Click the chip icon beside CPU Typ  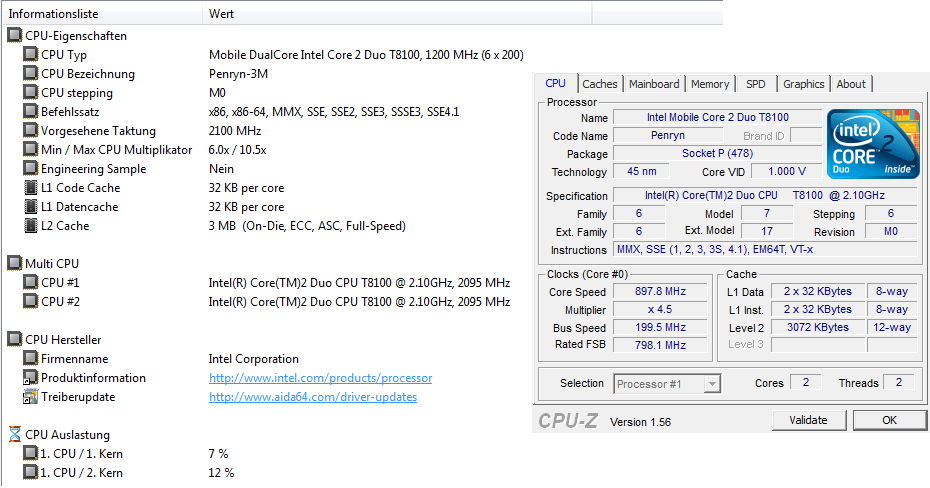point(30,55)
